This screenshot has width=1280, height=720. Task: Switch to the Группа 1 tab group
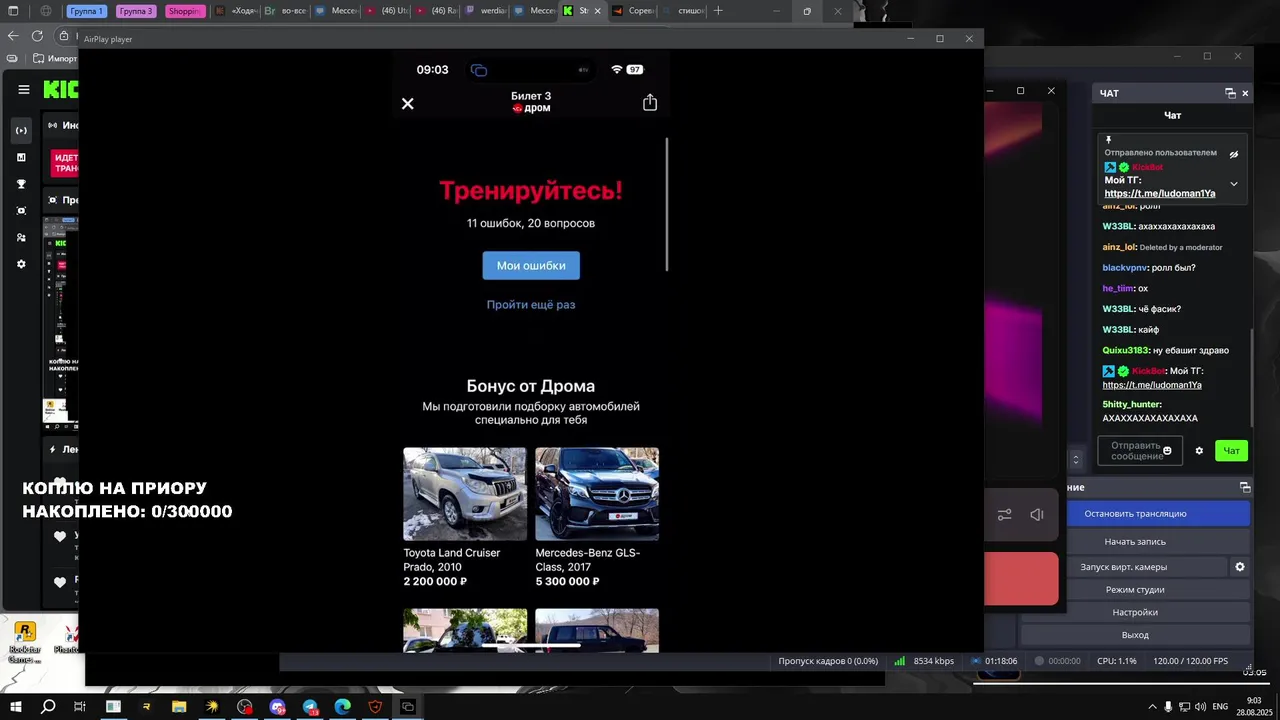point(87,11)
